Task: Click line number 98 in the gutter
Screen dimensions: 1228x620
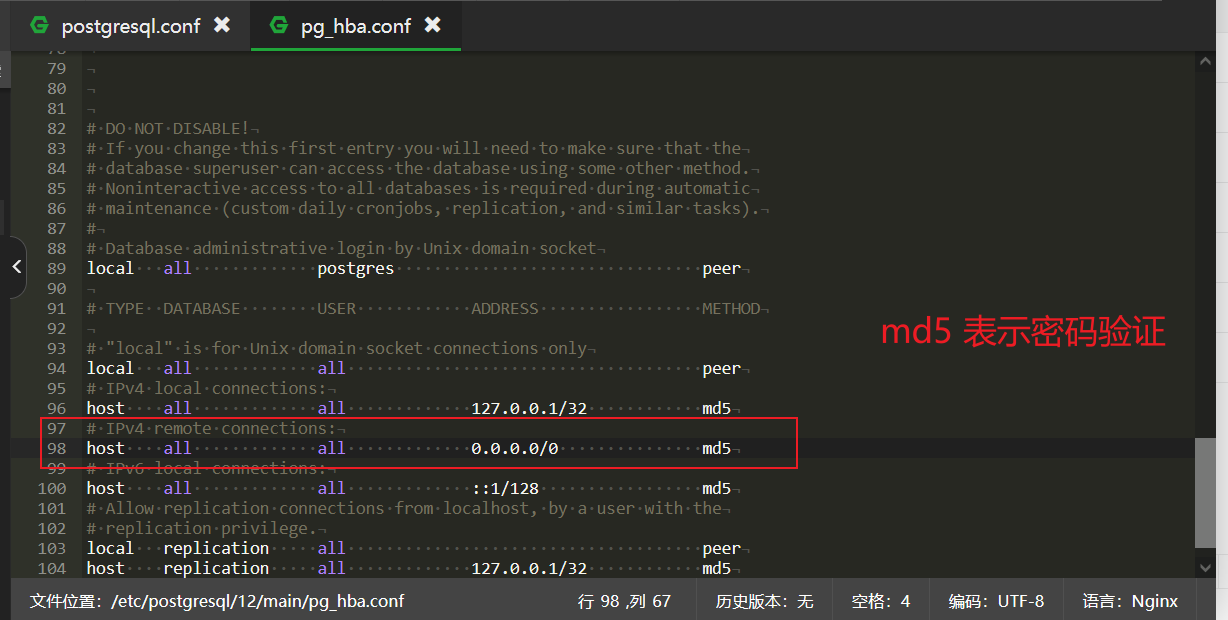Action: [57, 448]
